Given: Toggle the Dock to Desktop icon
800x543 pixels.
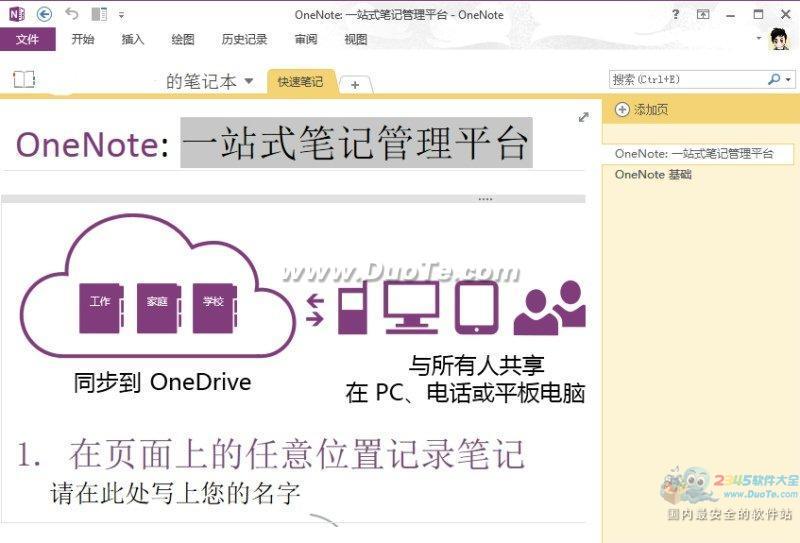Looking at the screenshot, I should (98, 14).
